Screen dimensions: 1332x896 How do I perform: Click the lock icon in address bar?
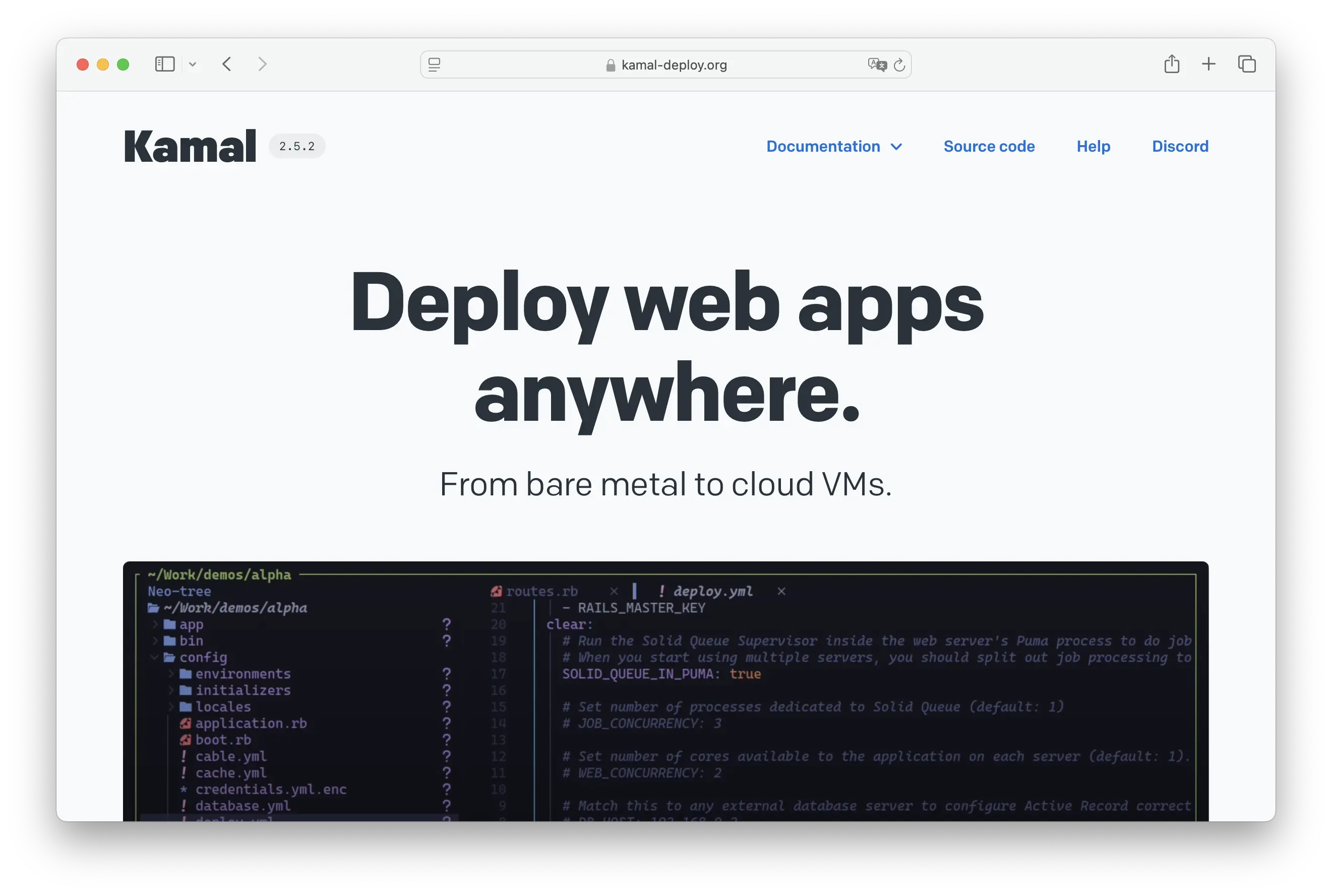pos(611,66)
